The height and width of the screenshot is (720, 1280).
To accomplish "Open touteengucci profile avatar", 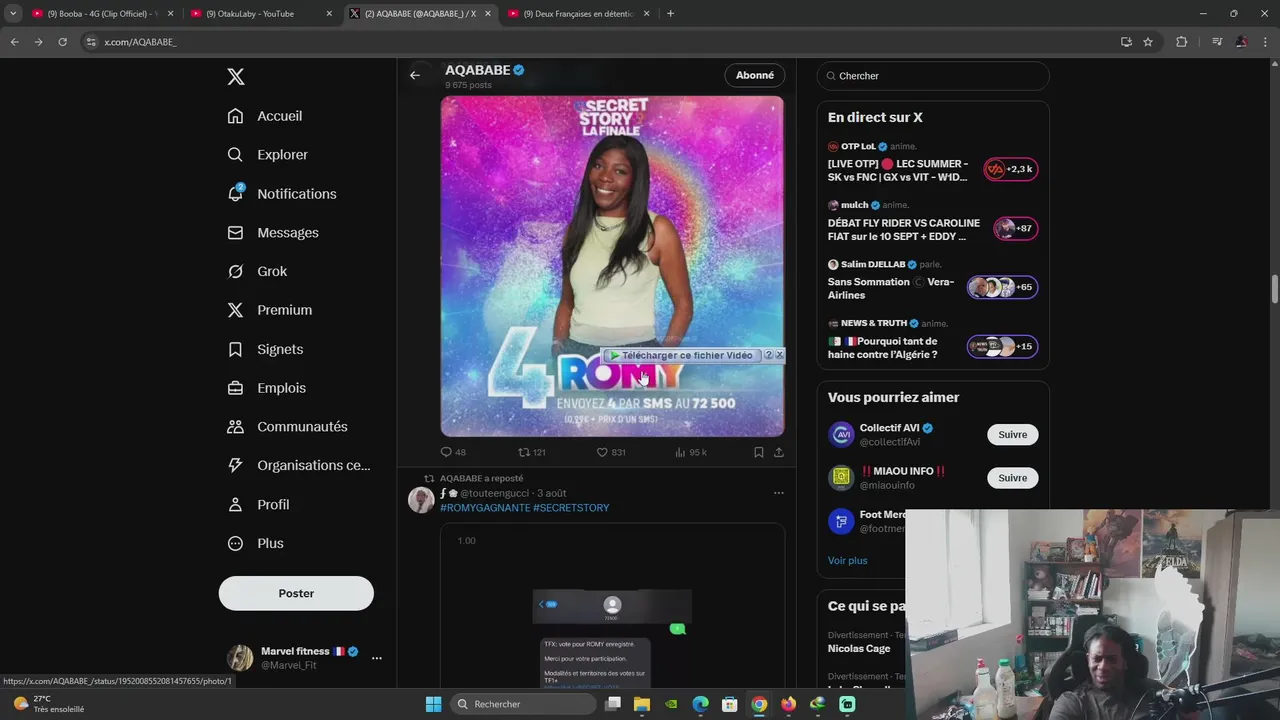I will pos(421,500).
